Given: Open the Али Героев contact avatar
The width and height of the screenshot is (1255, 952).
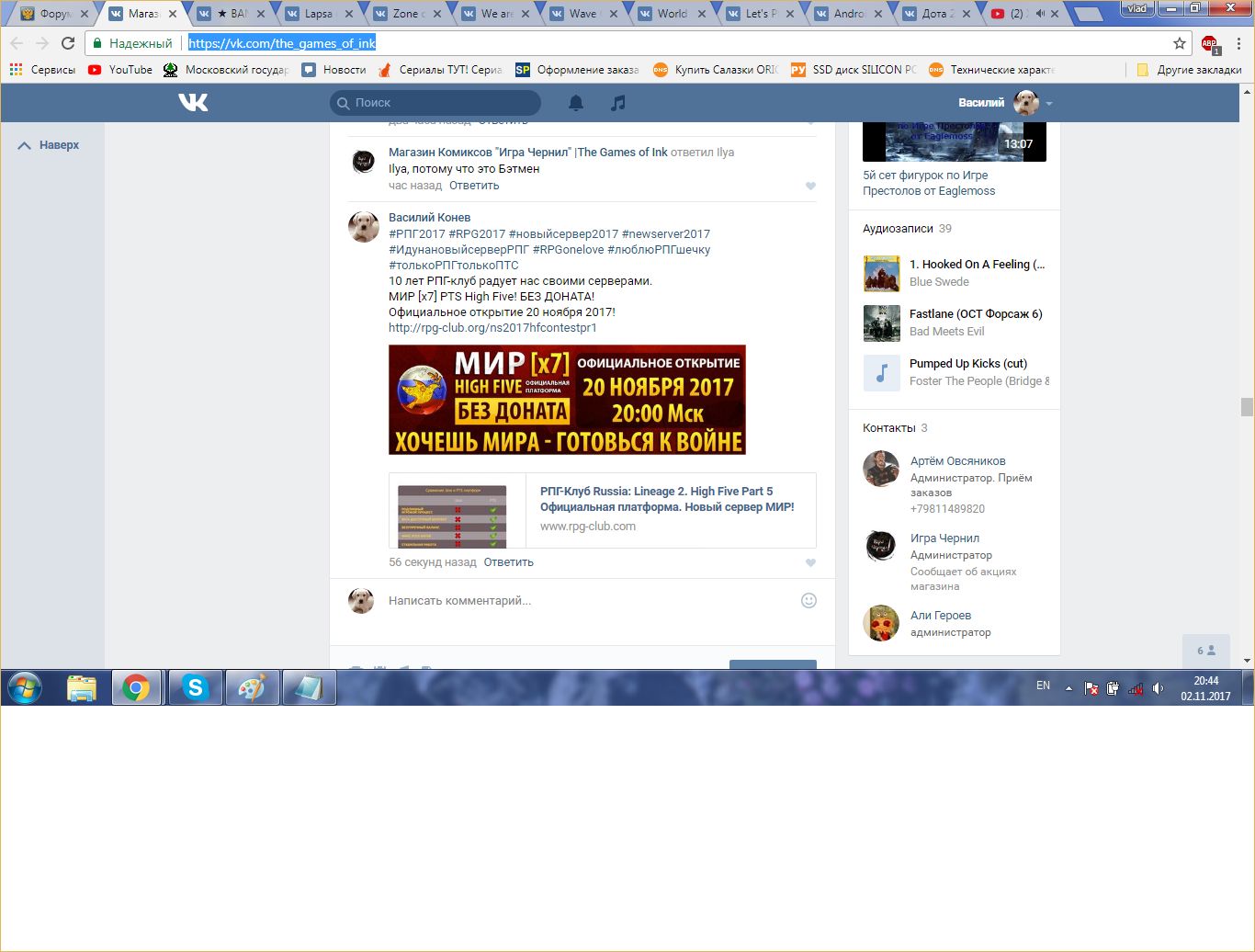Looking at the screenshot, I should [881, 623].
